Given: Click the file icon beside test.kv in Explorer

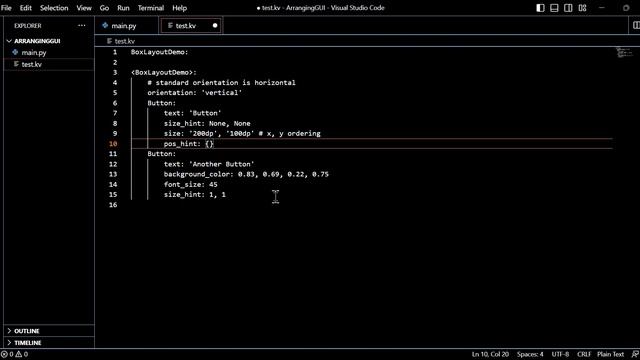Looking at the screenshot, I should 16,64.
